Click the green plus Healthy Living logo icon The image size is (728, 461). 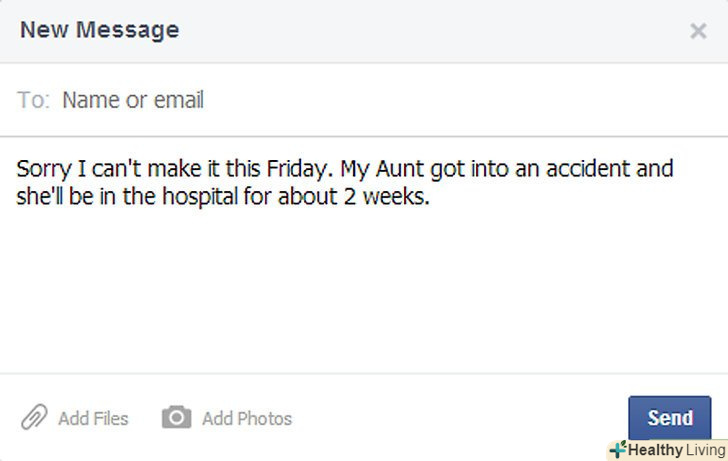click(x=617, y=449)
